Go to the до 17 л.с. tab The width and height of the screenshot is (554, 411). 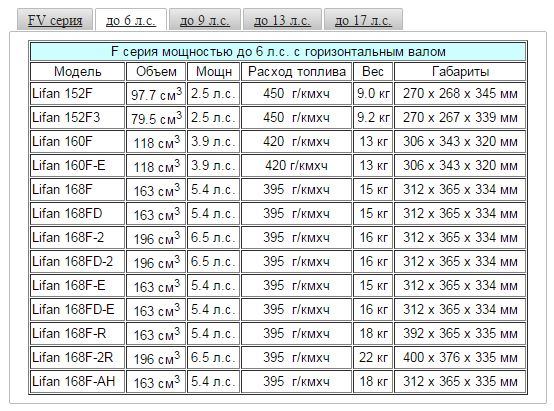click(x=363, y=20)
